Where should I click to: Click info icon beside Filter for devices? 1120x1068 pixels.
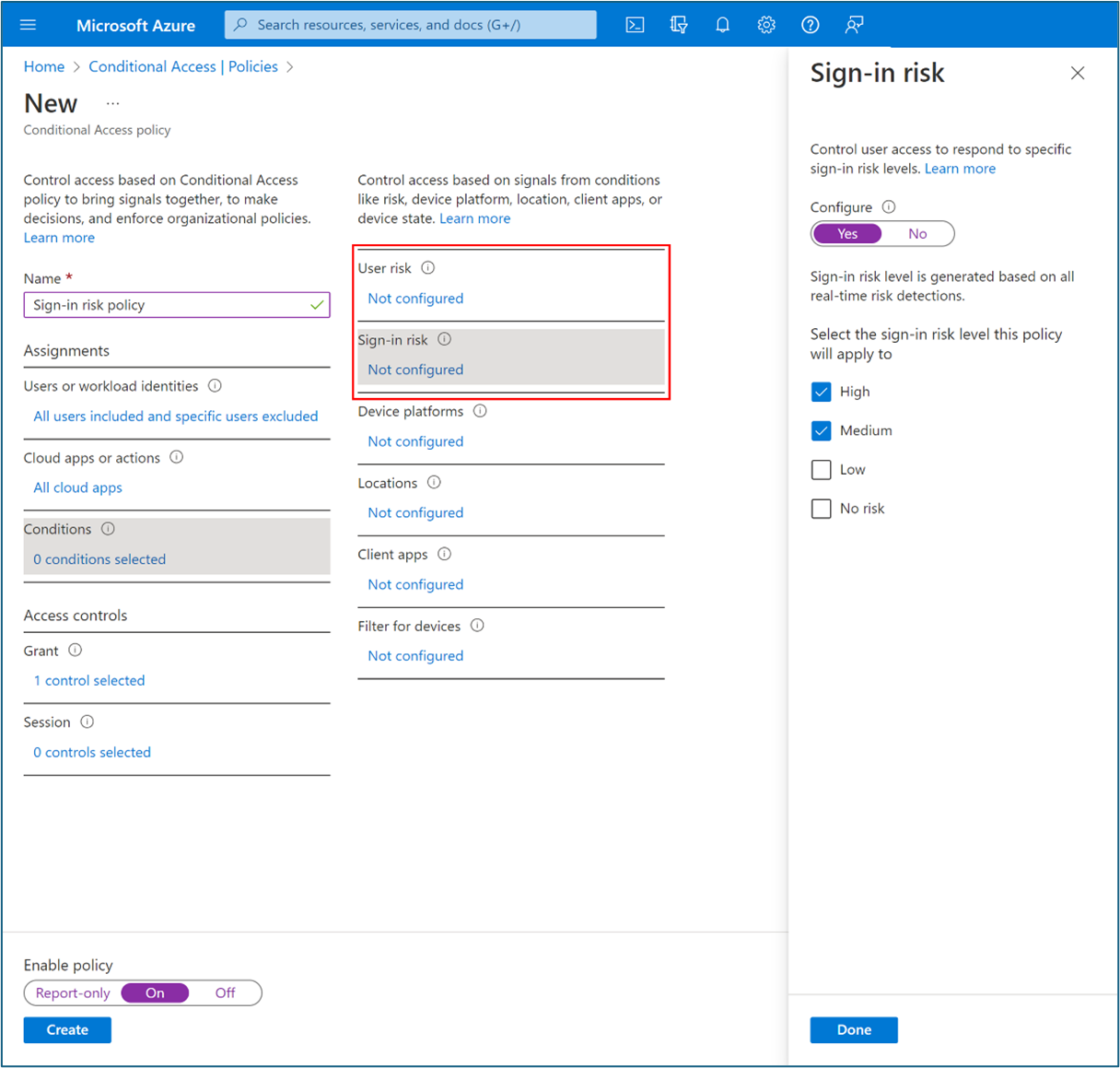(477, 625)
